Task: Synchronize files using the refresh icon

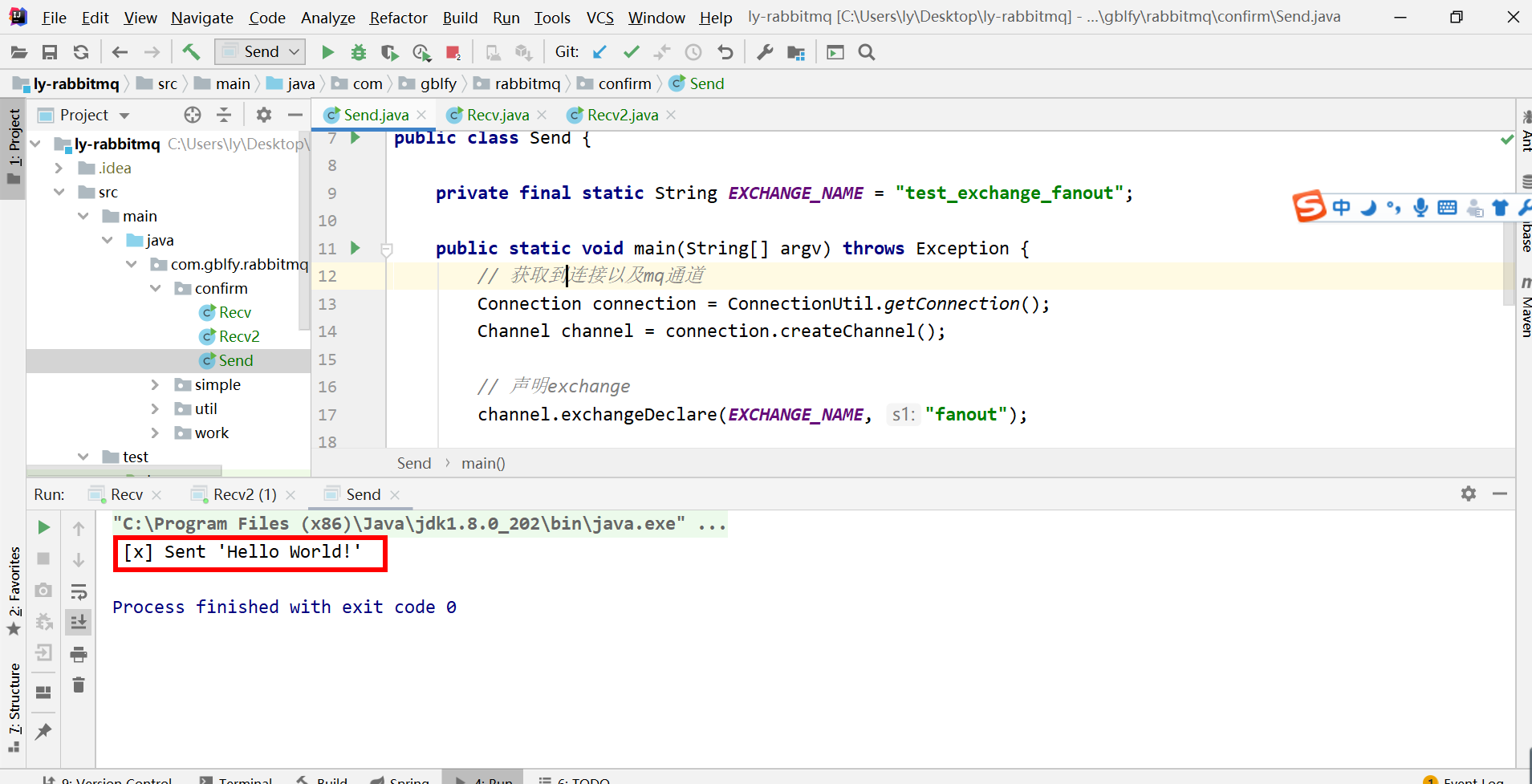Action: [81, 52]
